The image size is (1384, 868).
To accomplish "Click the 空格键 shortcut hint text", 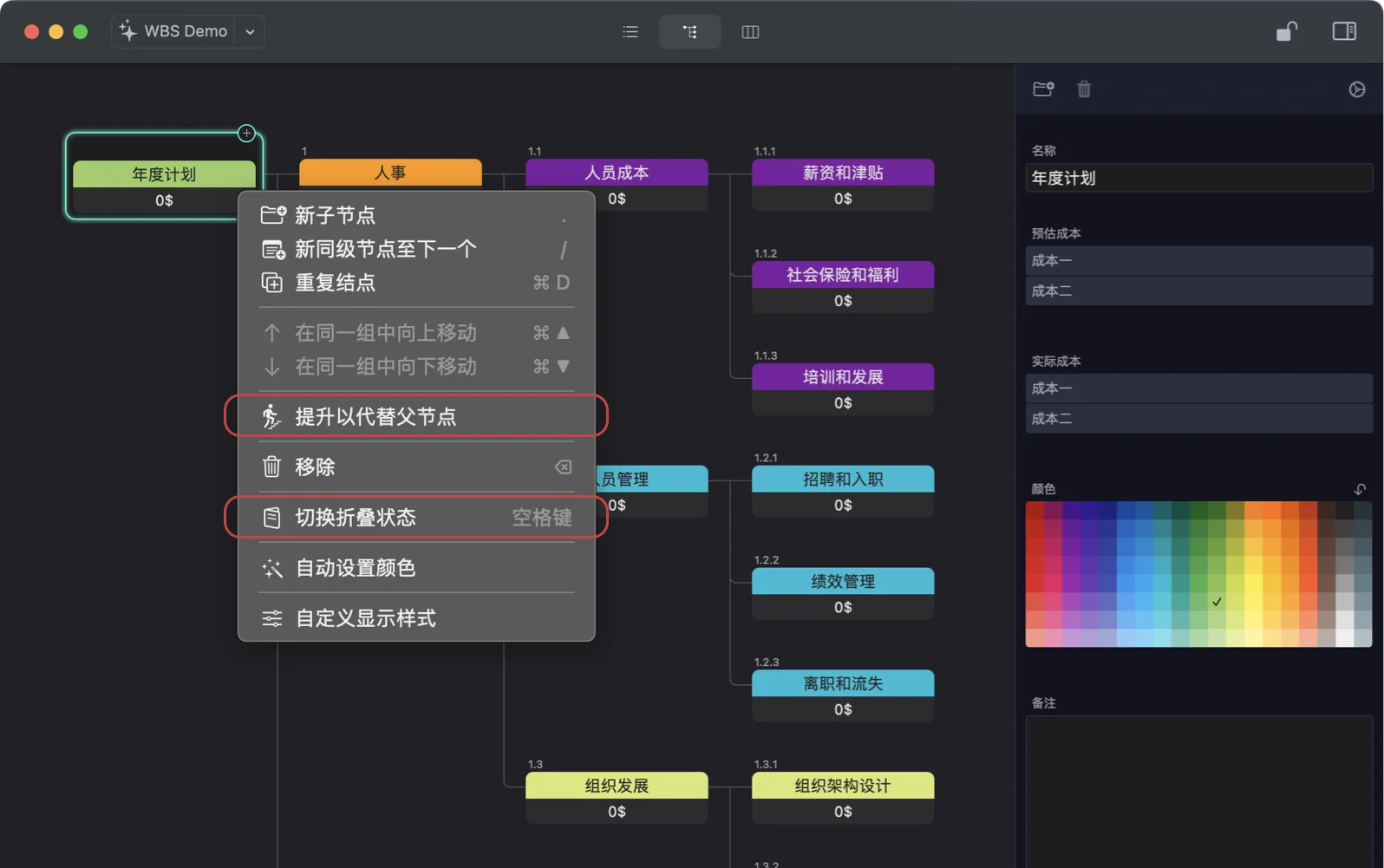I will click(x=542, y=518).
